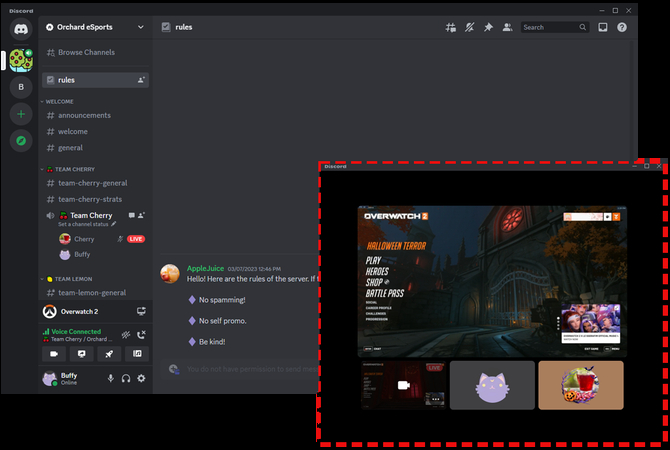Open the soundboard button
Viewport: 670px width, 450px height.
tap(137, 354)
